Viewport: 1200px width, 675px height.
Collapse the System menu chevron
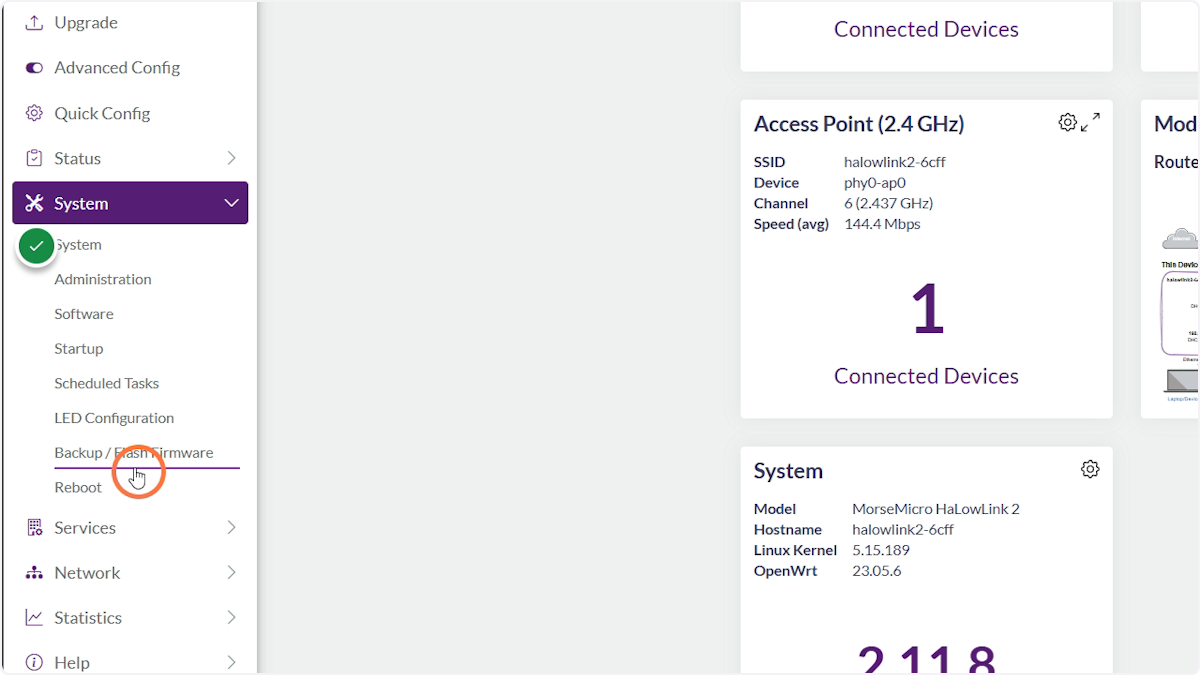coord(231,203)
